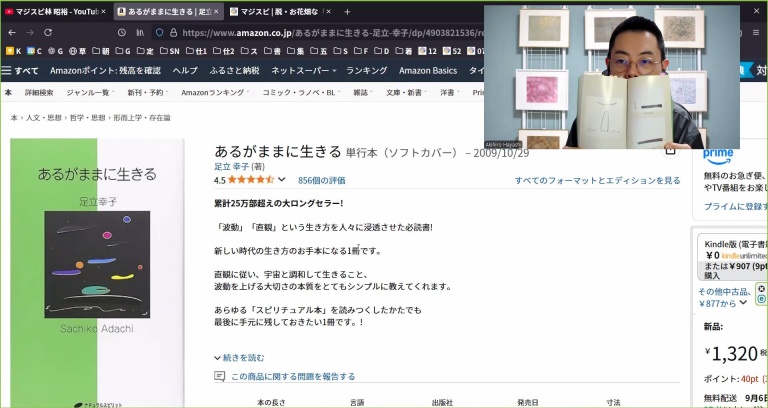Open the 書 bookmark folder
Image resolution: width=768 pixels, height=408 pixels.
click(x=272, y=51)
